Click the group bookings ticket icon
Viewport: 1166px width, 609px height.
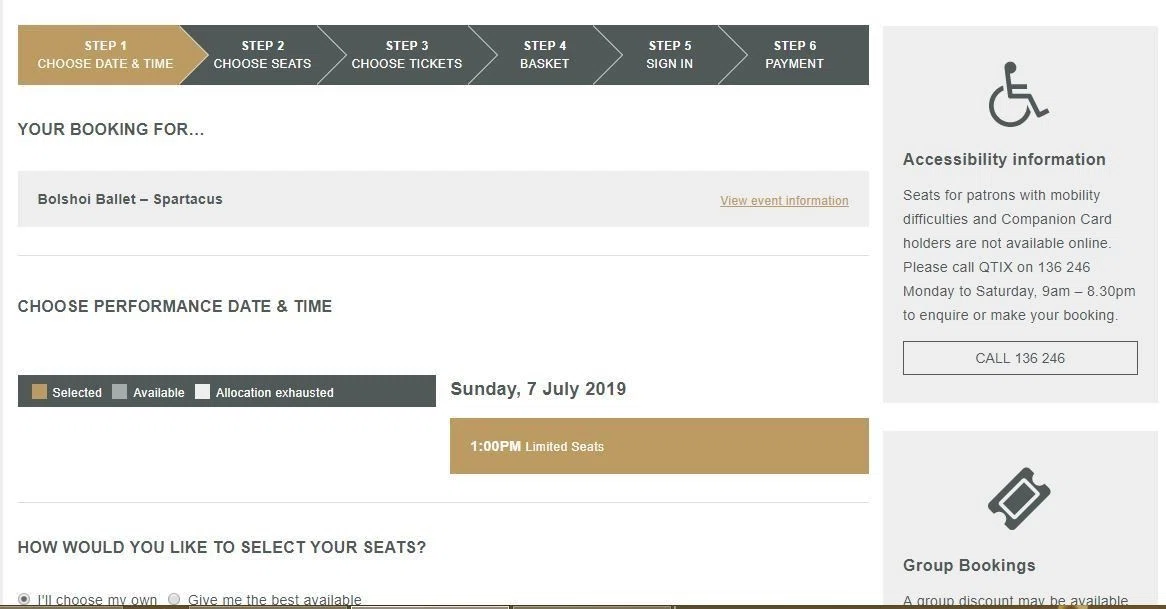tap(1019, 498)
